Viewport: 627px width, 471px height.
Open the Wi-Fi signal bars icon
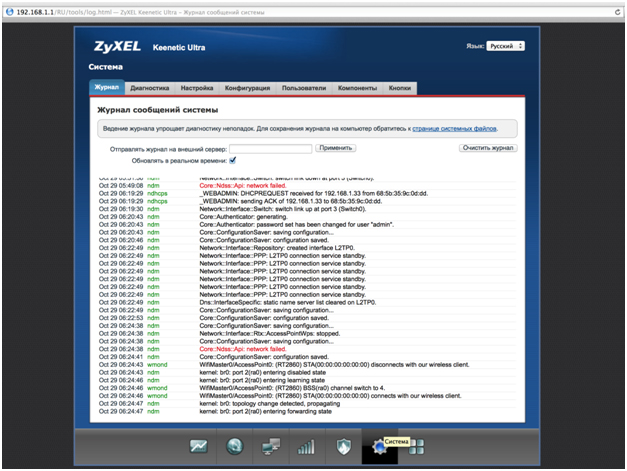306,447
